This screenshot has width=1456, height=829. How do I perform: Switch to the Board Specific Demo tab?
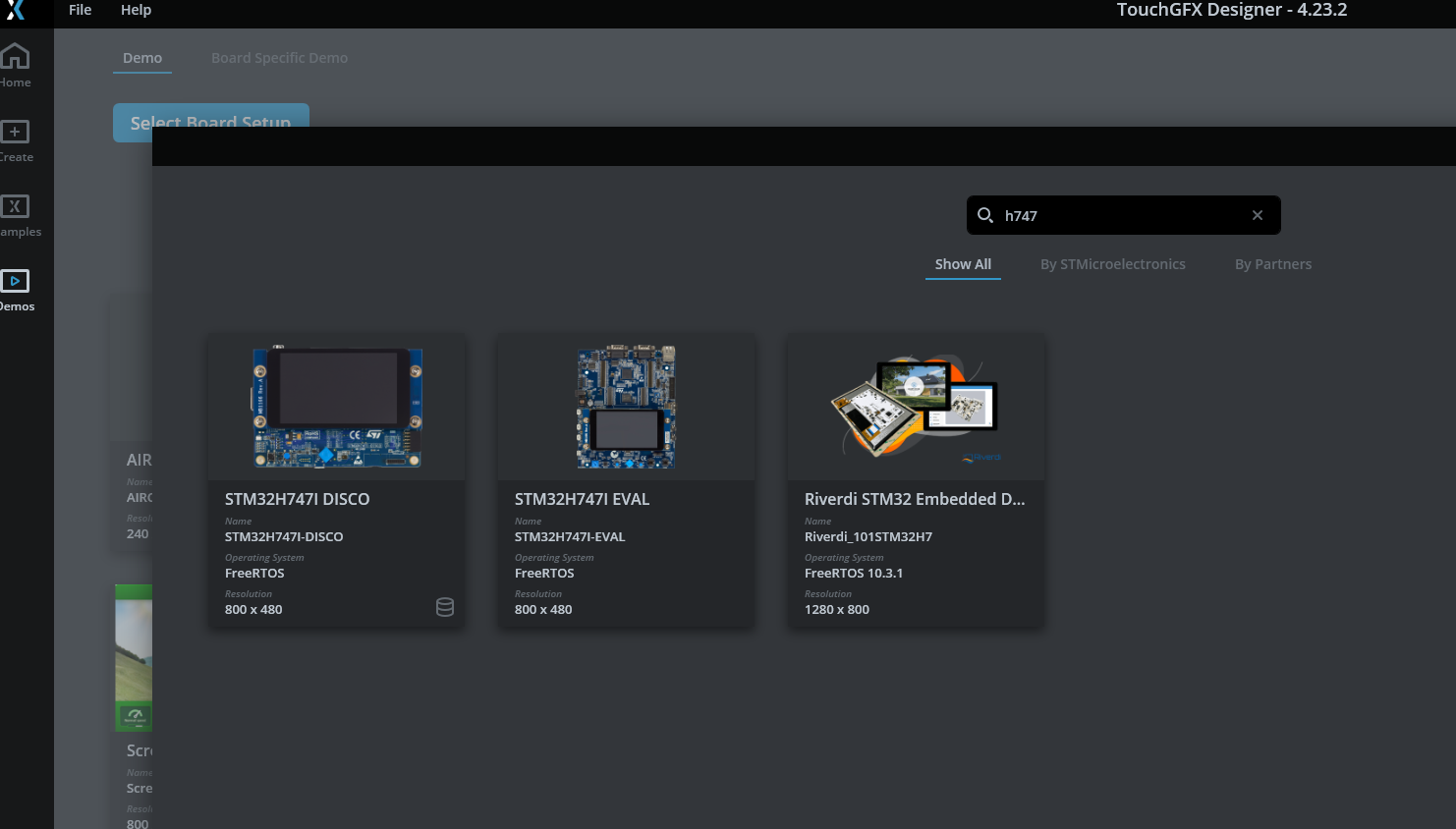coord(279,57)
